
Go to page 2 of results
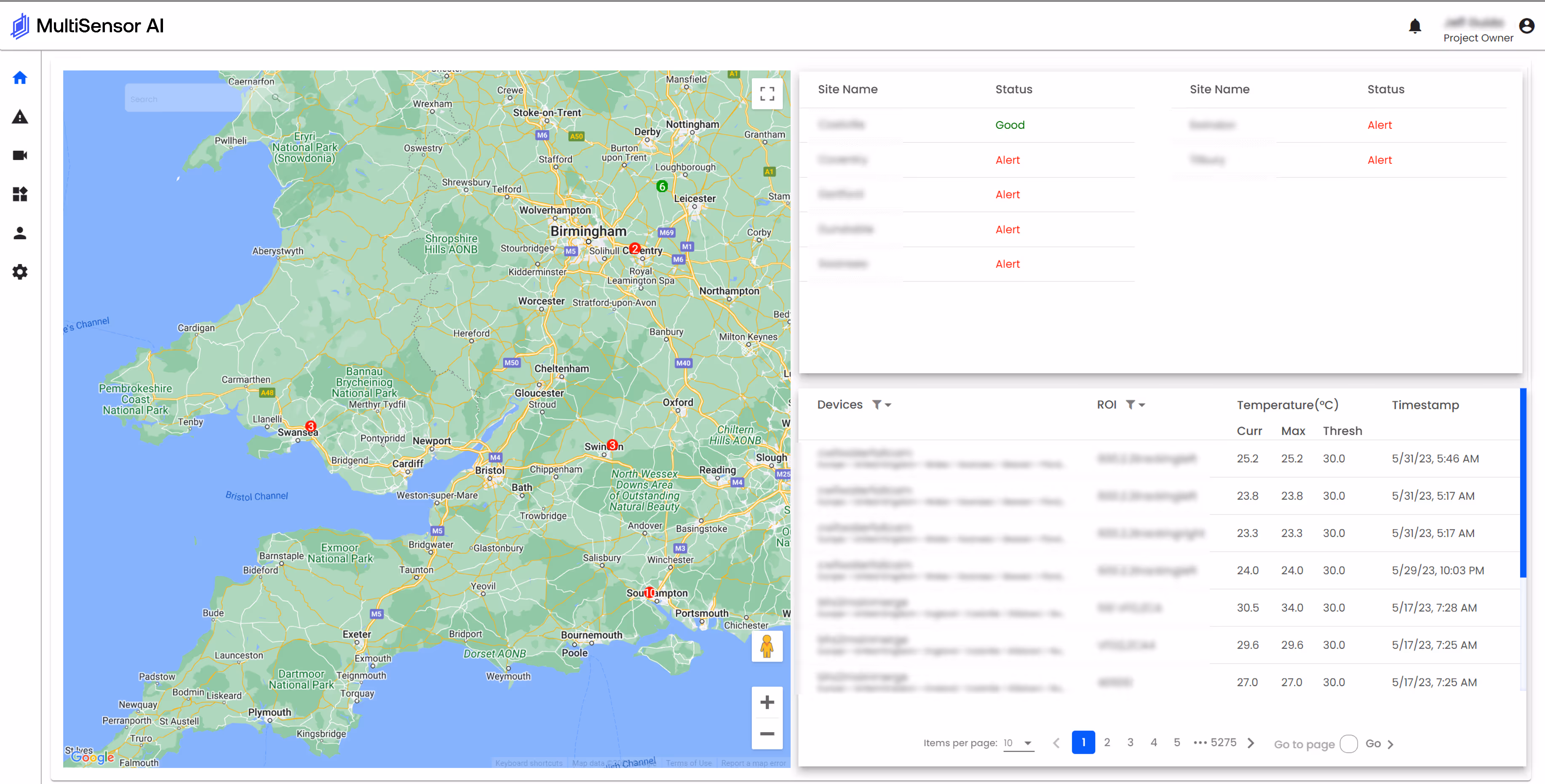(x=1107, y=743)
